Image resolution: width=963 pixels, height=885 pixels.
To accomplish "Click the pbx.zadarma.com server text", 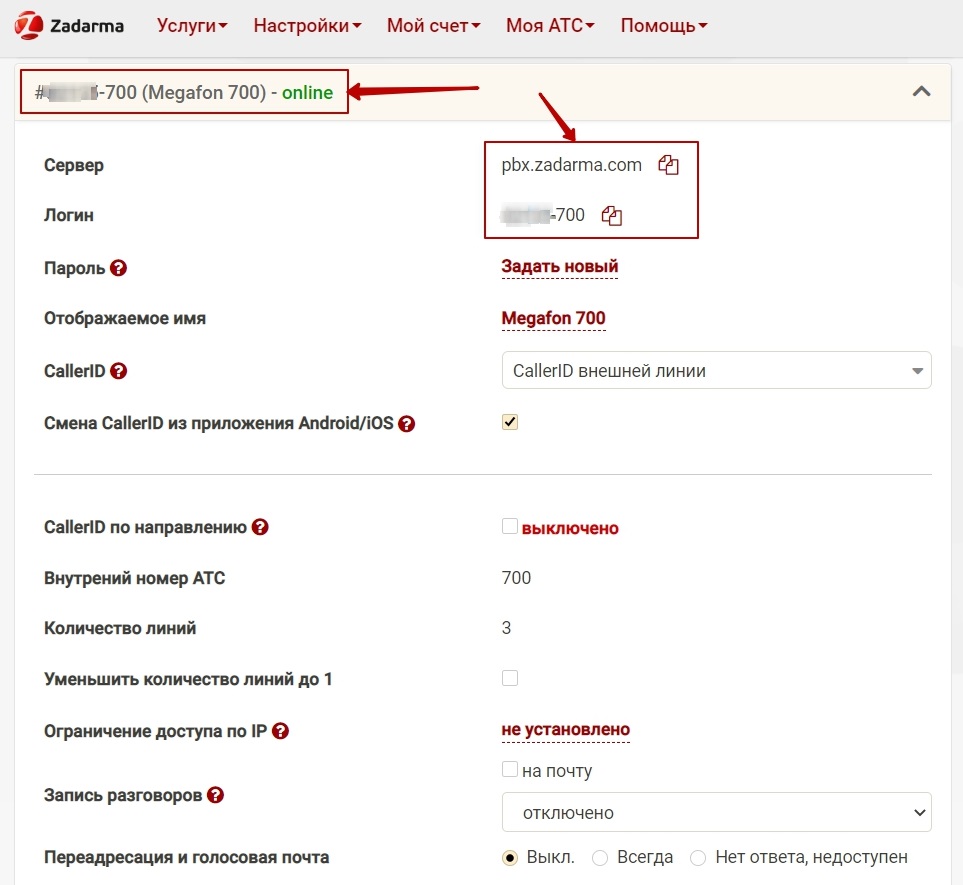I will tap(572, 165).
